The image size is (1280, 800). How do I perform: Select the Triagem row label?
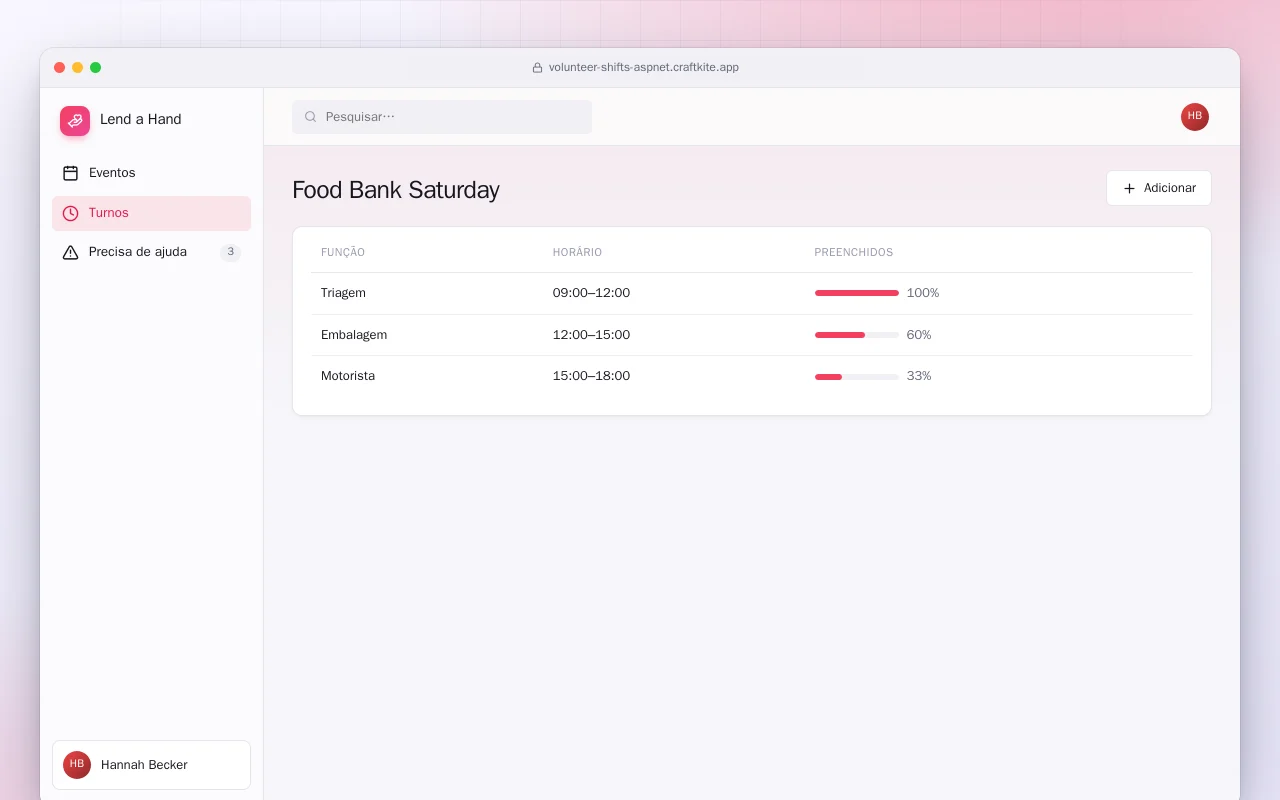click(x=343, y=293)
